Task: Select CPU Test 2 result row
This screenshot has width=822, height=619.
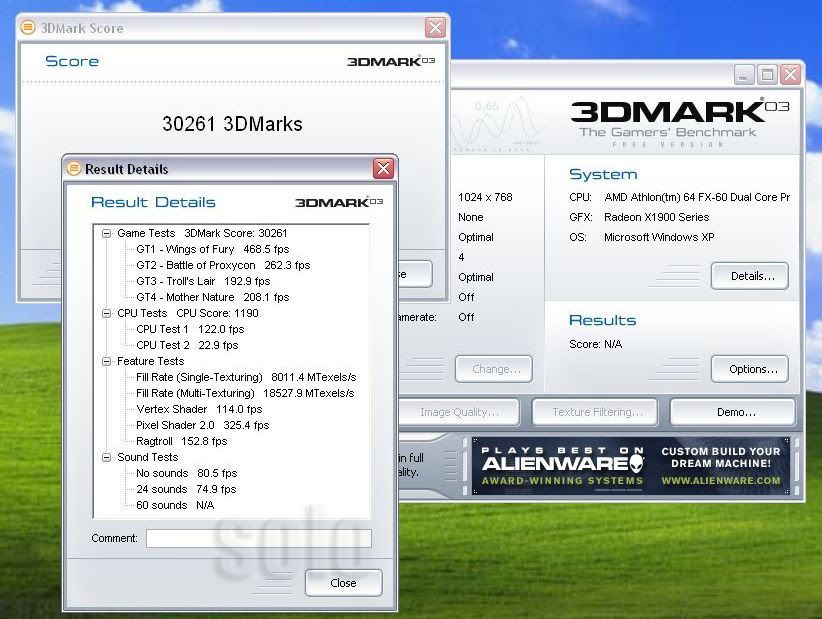Action: pyautogui.click(x=187, y=345)
